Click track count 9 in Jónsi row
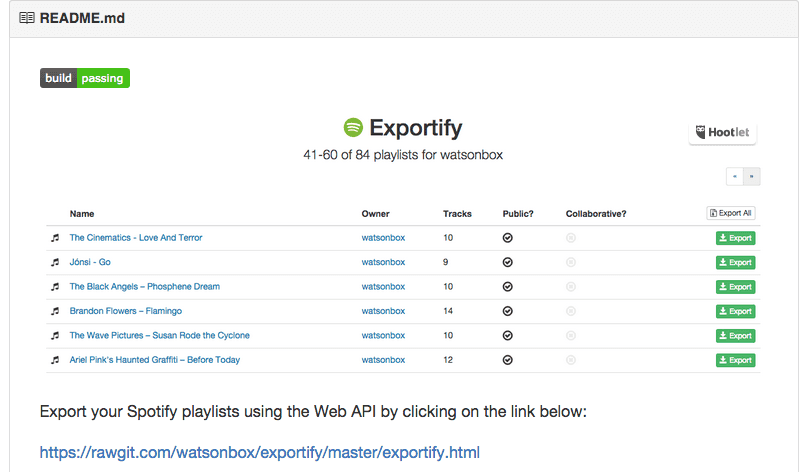This screenshot has height=472, width=807. (x=446, y=262)
